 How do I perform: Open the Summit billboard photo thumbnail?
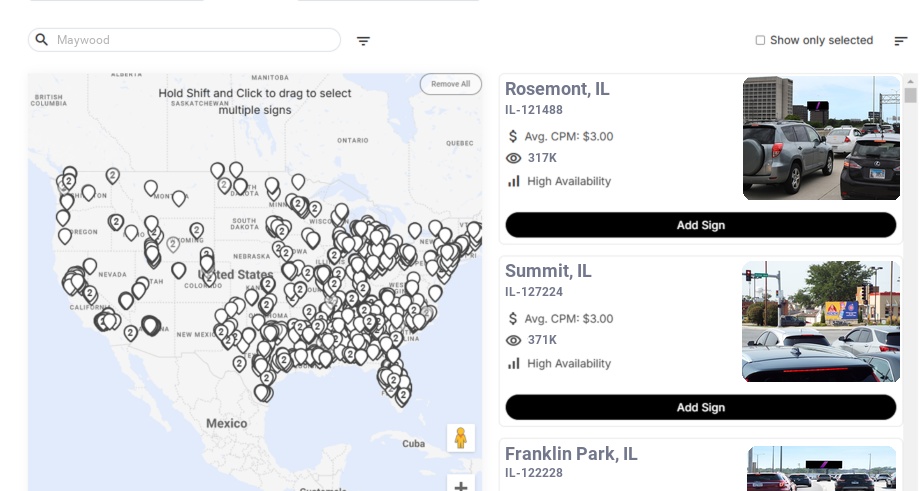pos(821,321)
